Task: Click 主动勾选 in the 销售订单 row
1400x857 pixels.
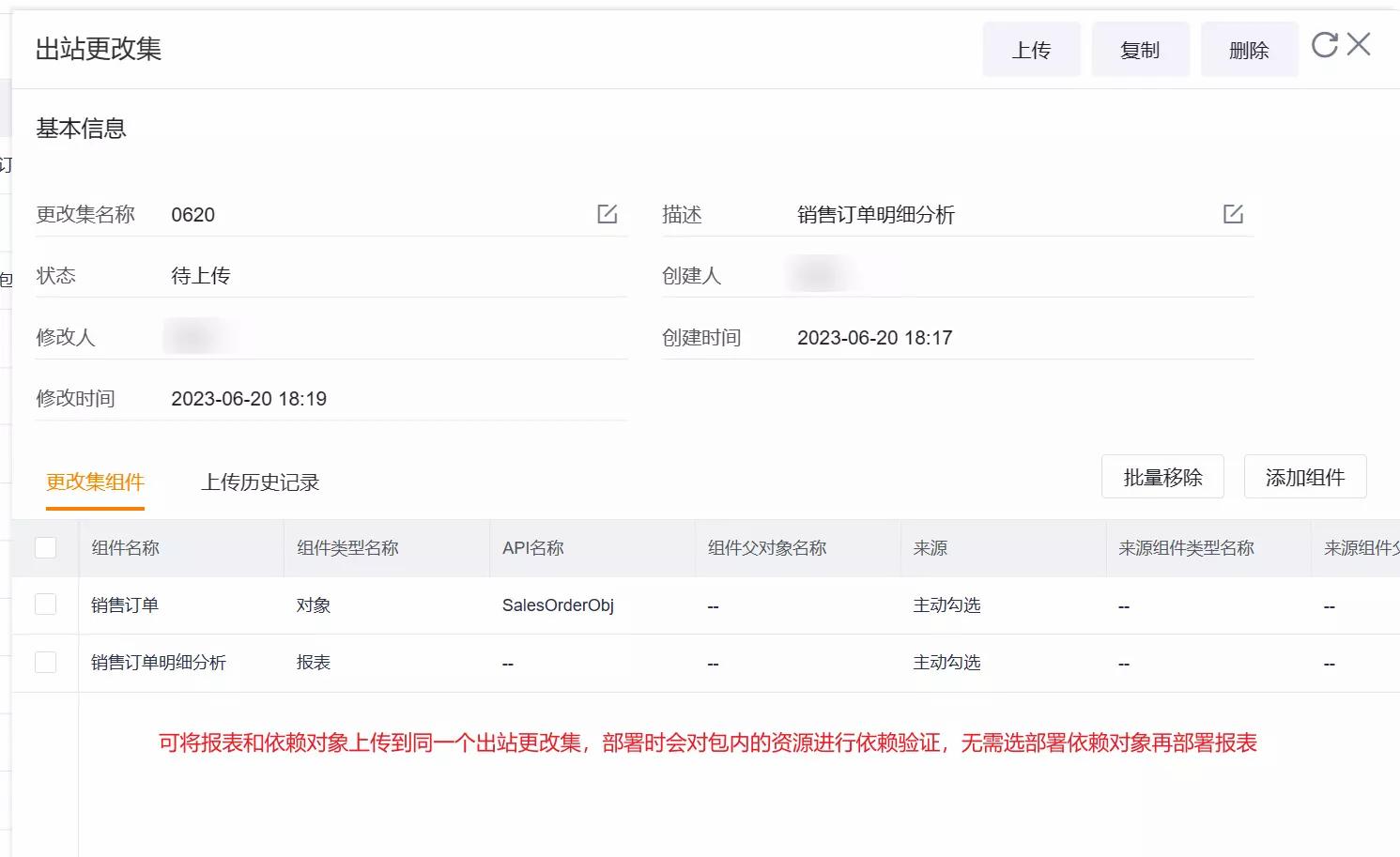Action: (946, 605)
